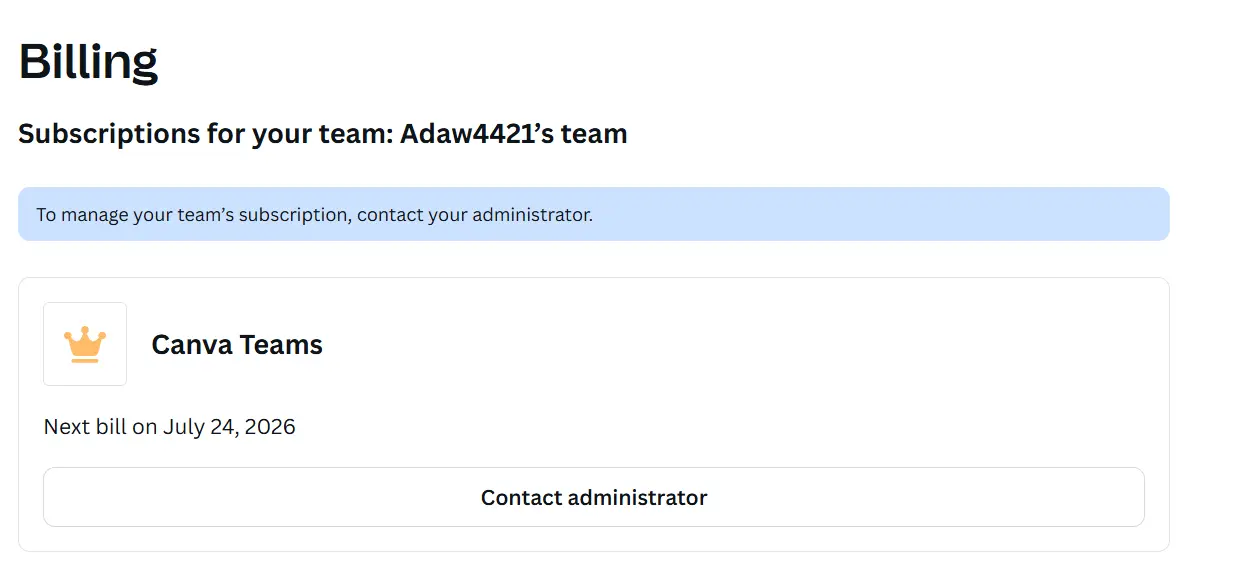Click the Adaw4421's team name
1257x579 pixels.
point(514,133)
